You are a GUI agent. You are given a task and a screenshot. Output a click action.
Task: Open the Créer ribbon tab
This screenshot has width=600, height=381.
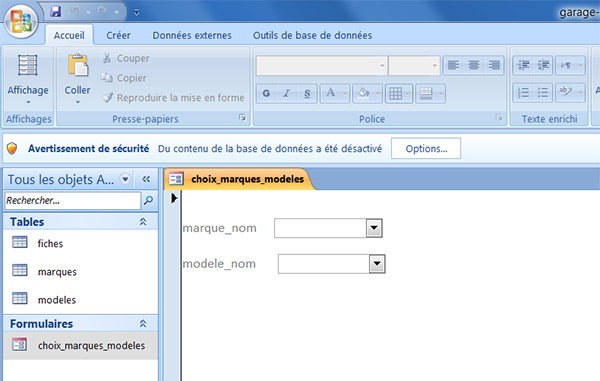pos(118,35)
